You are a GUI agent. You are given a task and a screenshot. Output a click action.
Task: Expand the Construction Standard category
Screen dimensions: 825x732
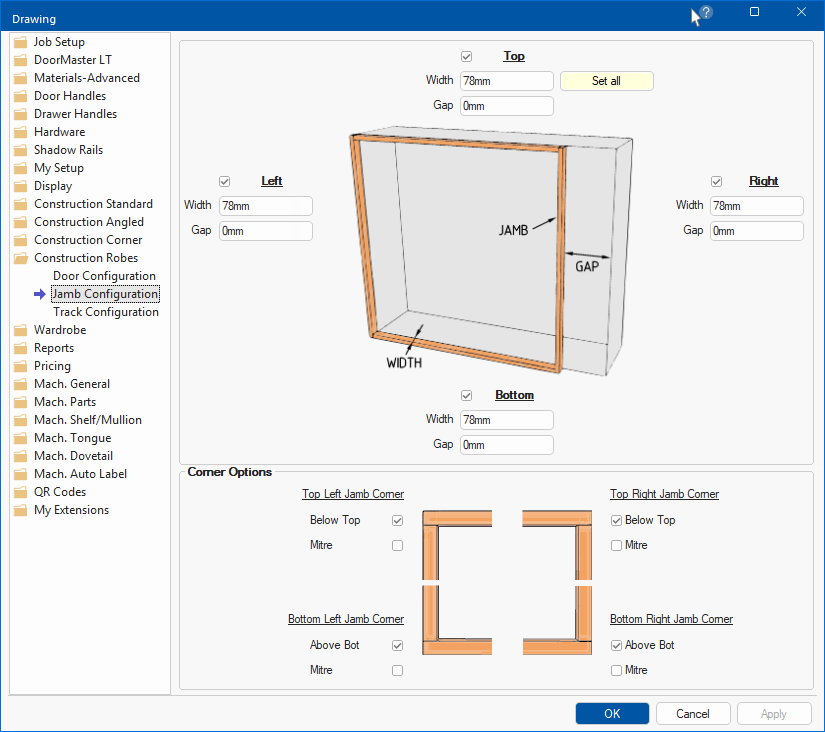click(x=93, y=204)
